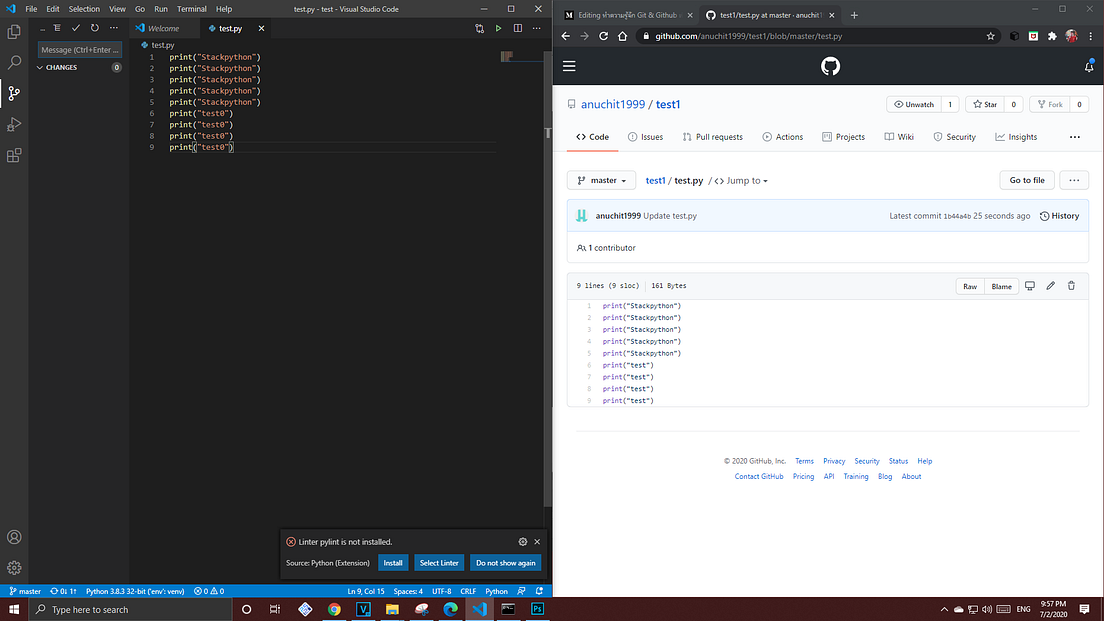Delete test.py using the trash icon
The width and height of the screenshot is (1104, 621).
point(1071,286)
